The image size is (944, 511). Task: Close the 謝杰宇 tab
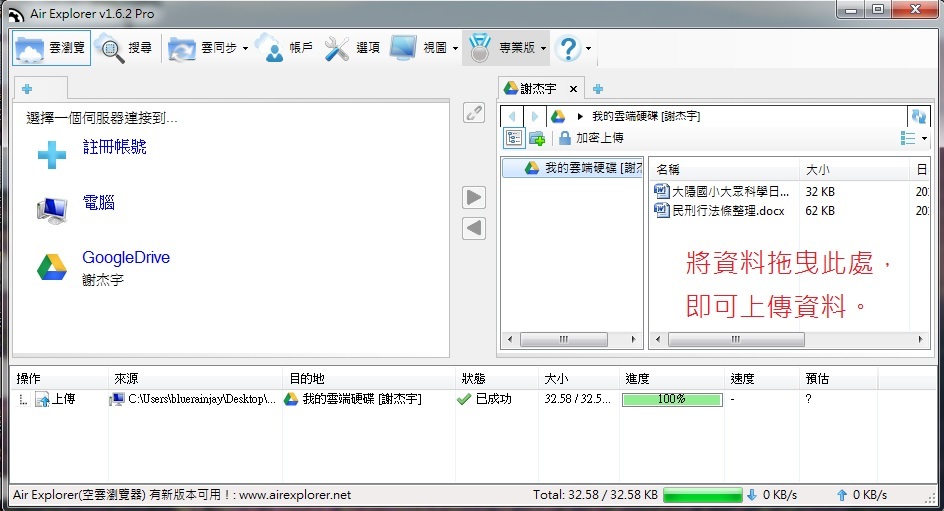[x=573, y=89]
